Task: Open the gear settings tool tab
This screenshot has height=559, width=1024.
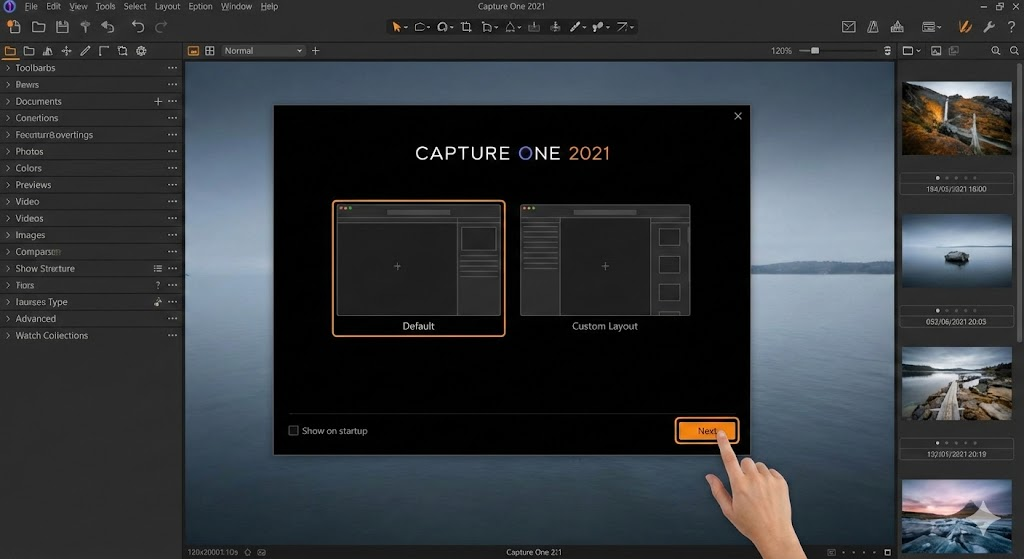Action: coord(141,50)
